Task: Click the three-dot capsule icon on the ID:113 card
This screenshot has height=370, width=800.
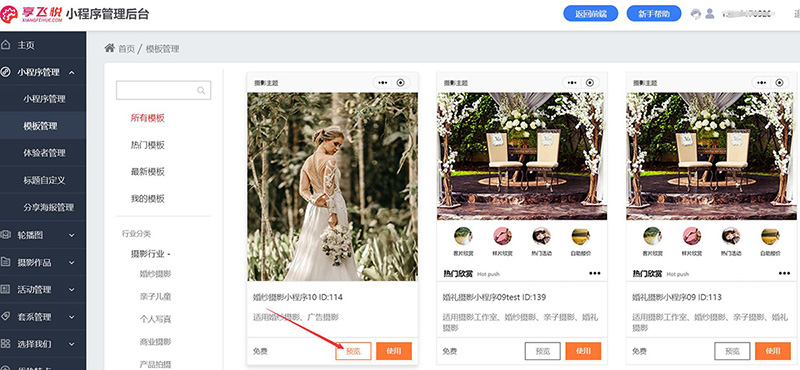Action: point(762,83)
